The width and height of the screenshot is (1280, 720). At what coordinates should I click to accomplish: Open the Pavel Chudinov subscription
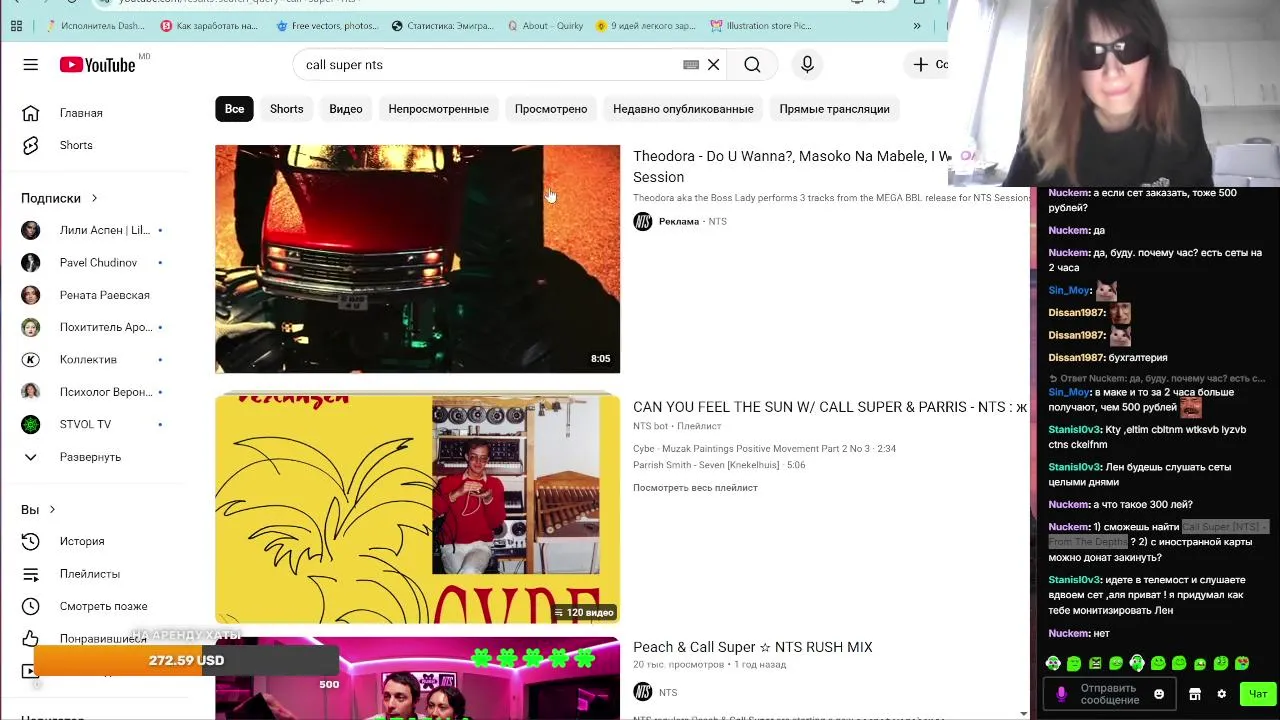point(95,263)
